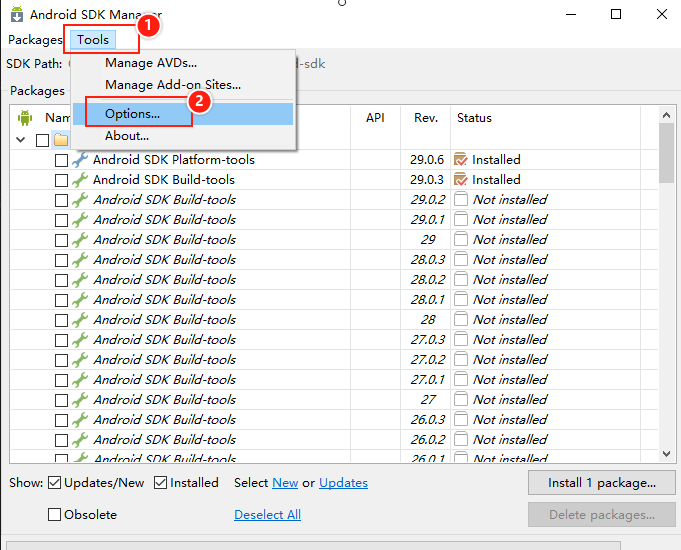The width and height of the screenshot is (681, 550).
Task: Click wrench icon for Build-tools 29.0.3
Action: pos(80,180)
